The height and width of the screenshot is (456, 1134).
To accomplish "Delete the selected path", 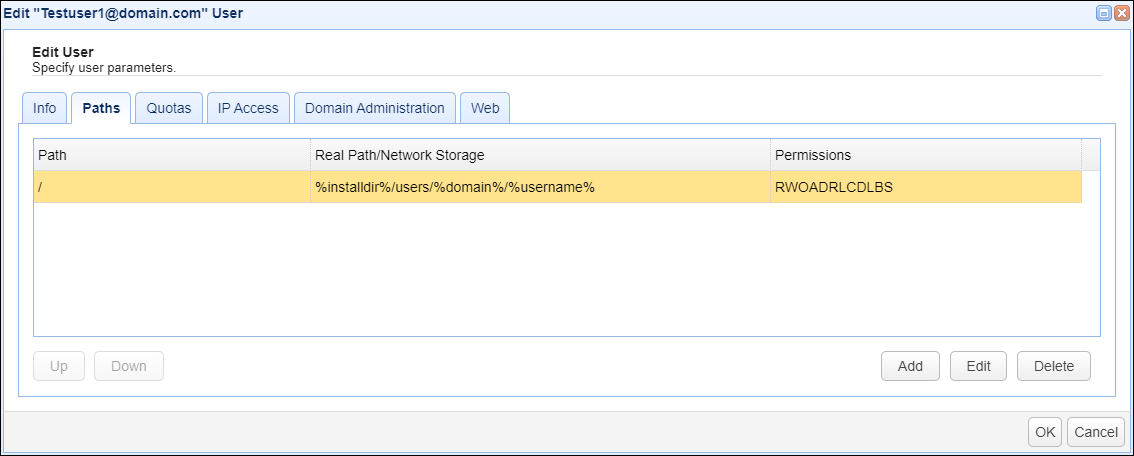I will pos(1054,366).
